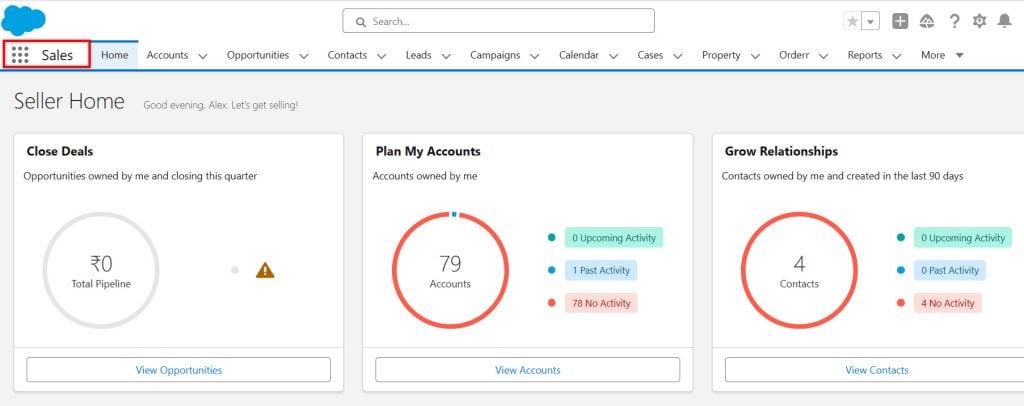Click the Plan My Accounts card title

pyautogui.click(x=428, y=151)
